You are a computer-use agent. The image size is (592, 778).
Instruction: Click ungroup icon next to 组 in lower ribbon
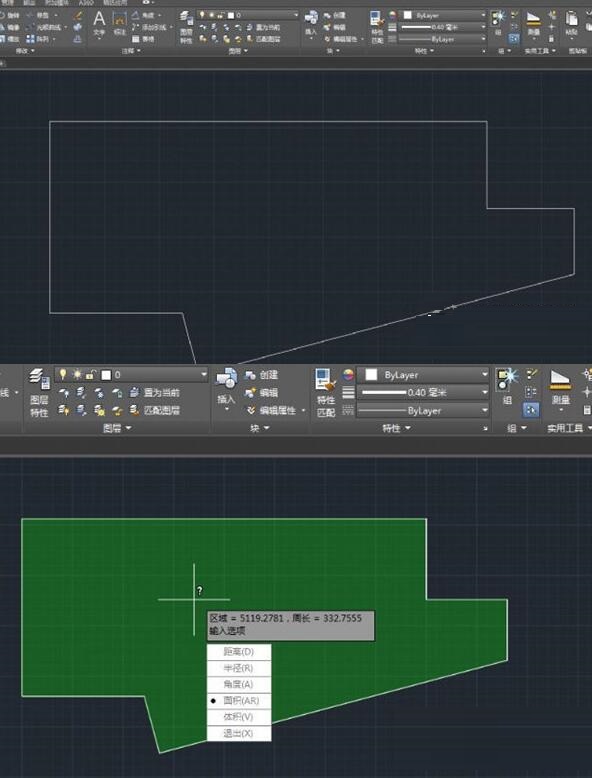532,374
